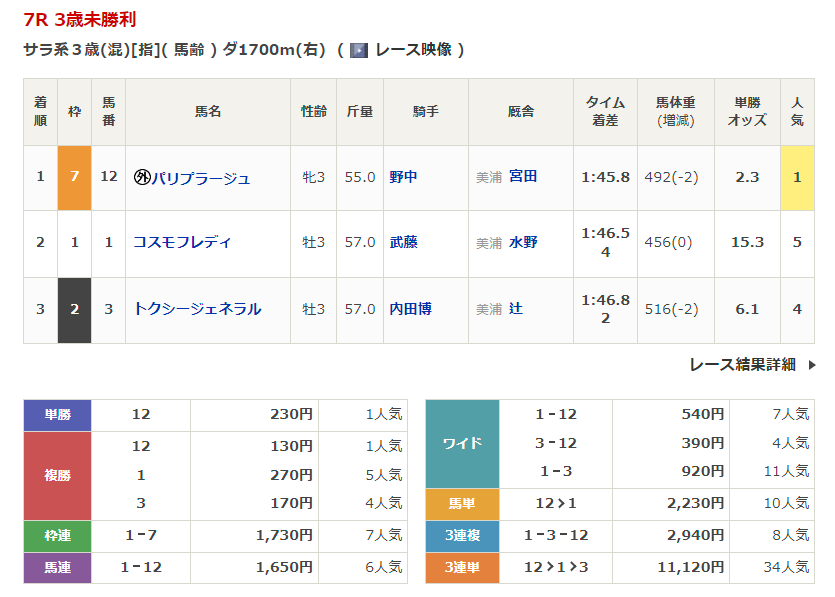Click the yellow popularity rank 1 cell
835x597 pixels.
click(797, 177)
